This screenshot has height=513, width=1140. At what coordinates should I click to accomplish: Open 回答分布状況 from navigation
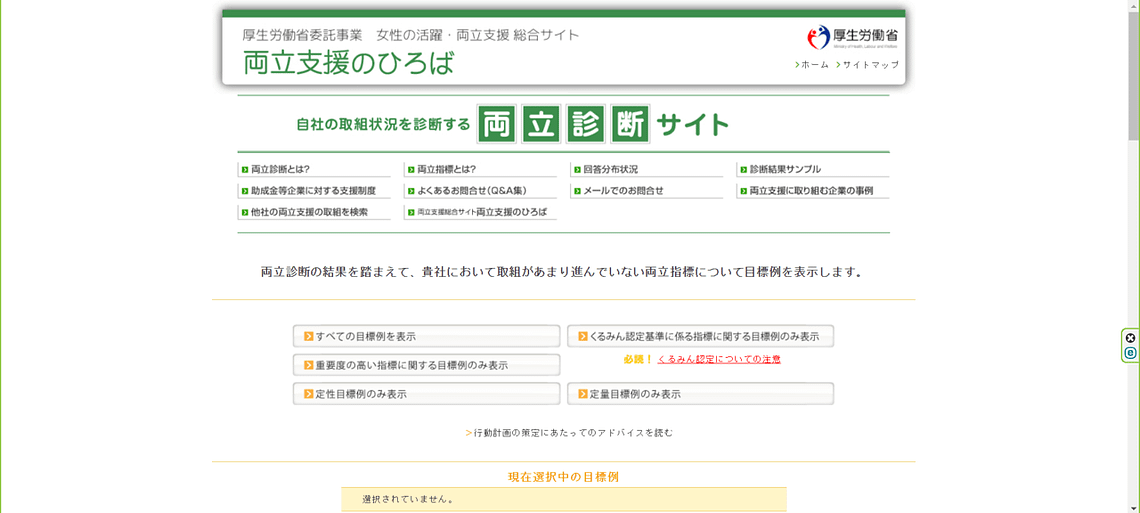(x=610, y=170)
